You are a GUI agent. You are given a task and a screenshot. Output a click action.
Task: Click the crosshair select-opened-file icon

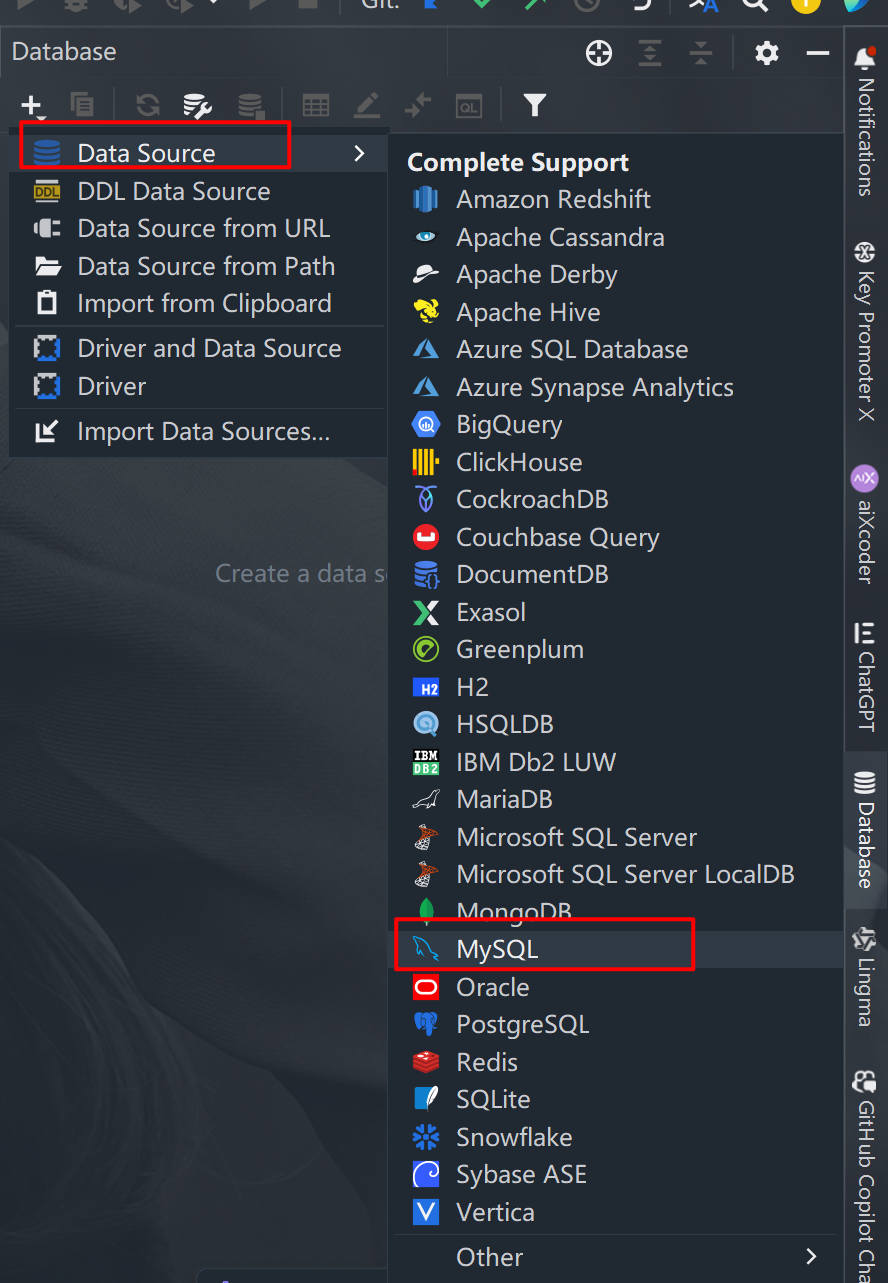click(598, 53)
